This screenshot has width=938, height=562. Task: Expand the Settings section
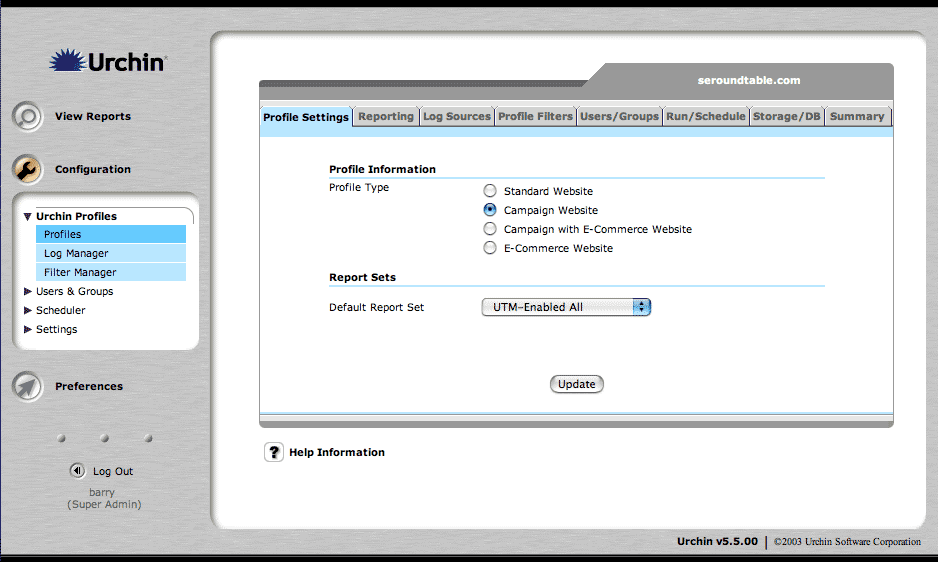click(x=28, y=329)
